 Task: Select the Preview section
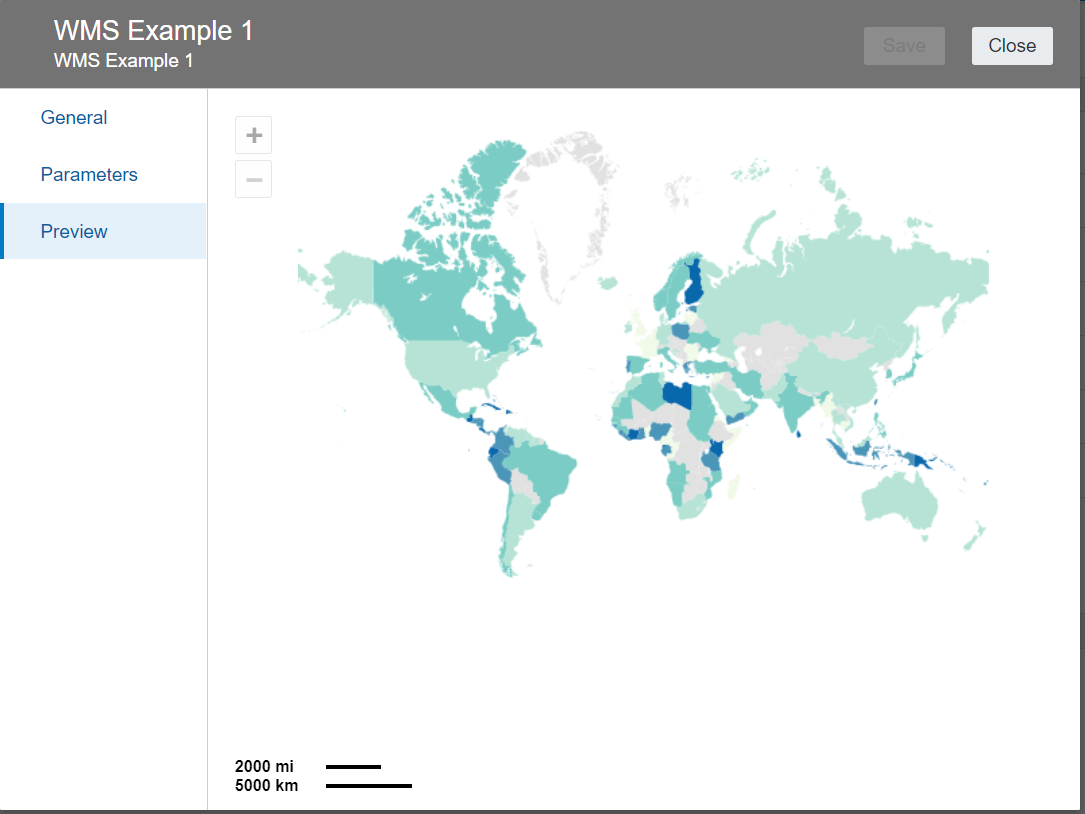coord(74,231)
